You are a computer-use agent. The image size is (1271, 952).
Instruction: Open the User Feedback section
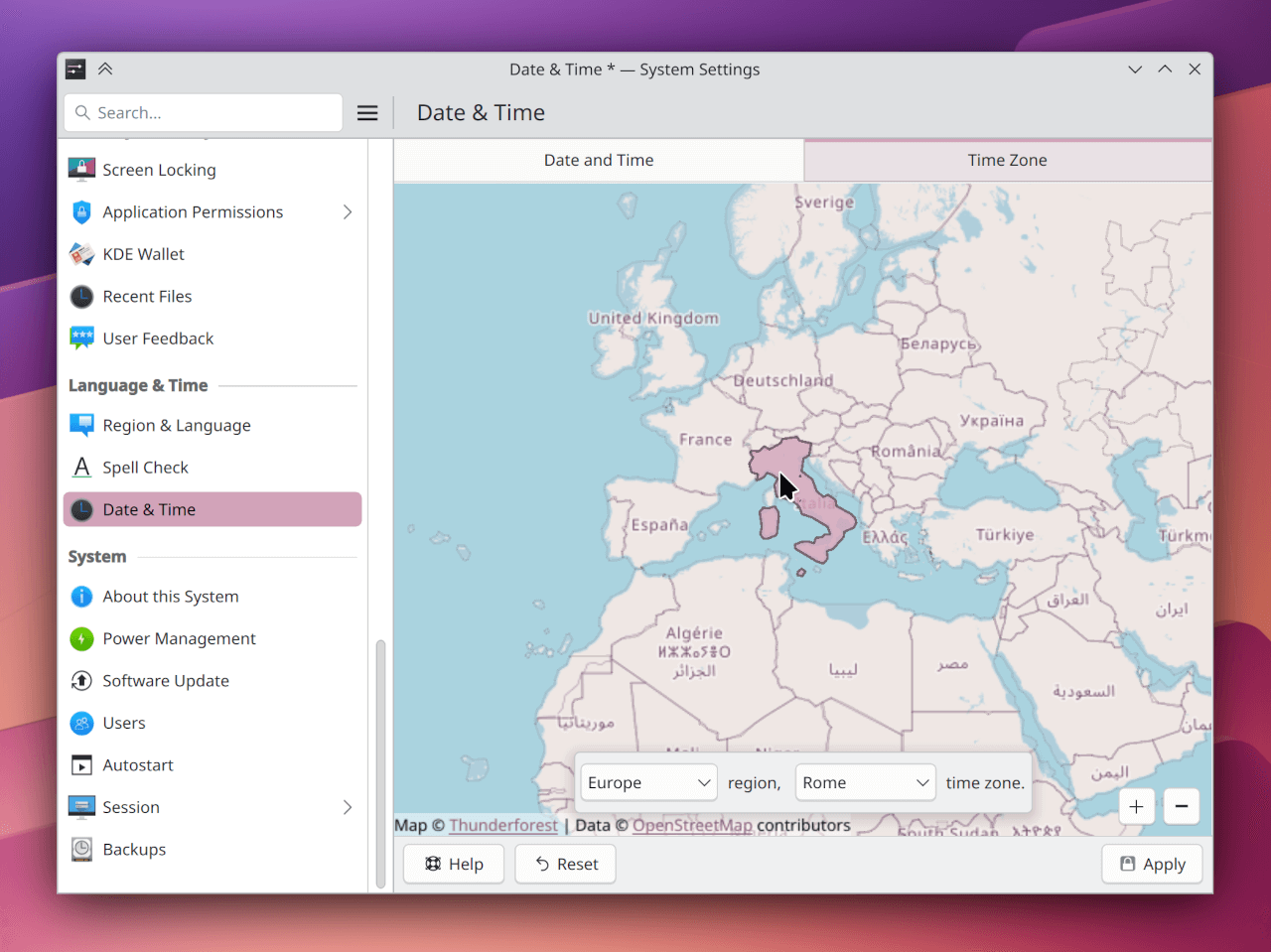click(x=158, y=339)
